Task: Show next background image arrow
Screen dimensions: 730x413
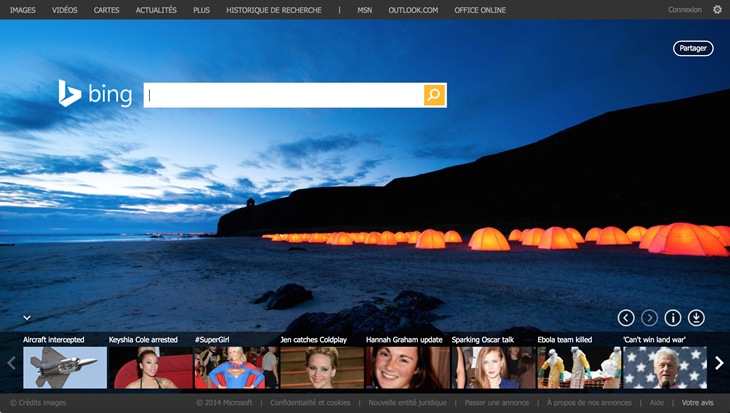Action: [649, 318]
